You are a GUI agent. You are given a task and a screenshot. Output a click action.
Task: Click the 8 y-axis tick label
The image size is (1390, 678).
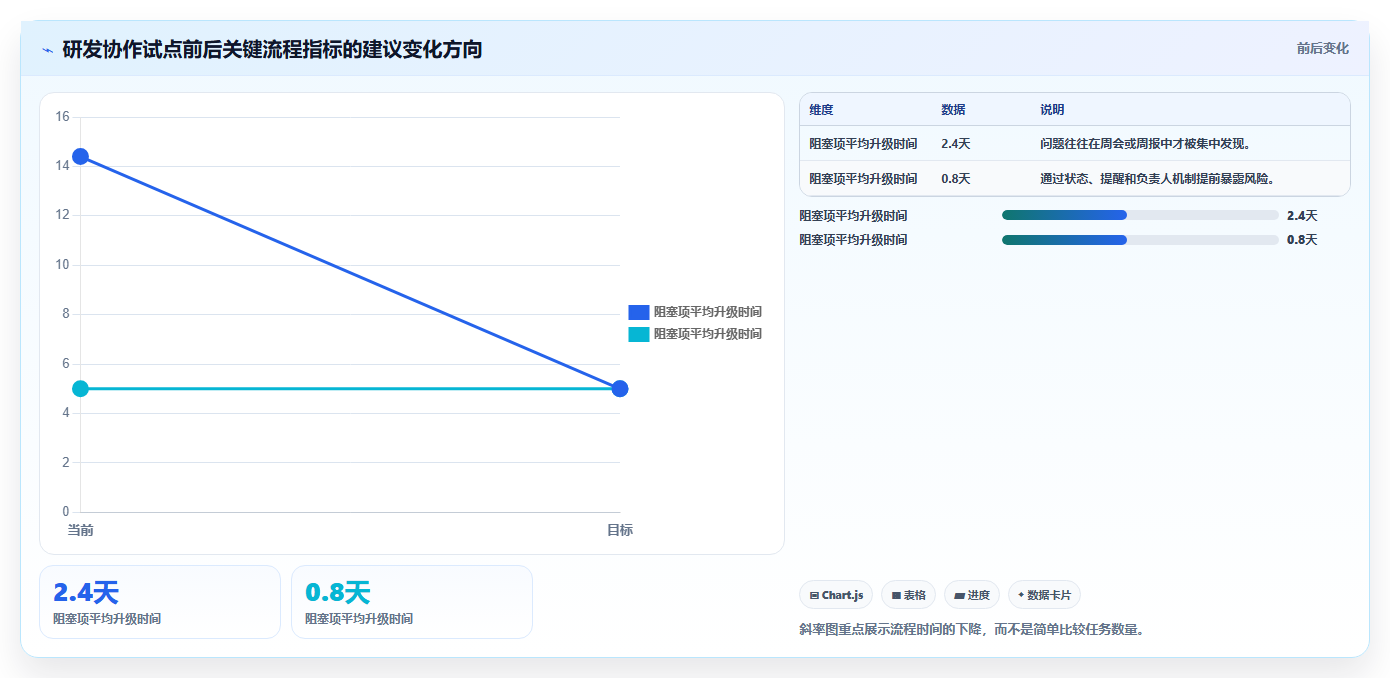tap(65, 314)
